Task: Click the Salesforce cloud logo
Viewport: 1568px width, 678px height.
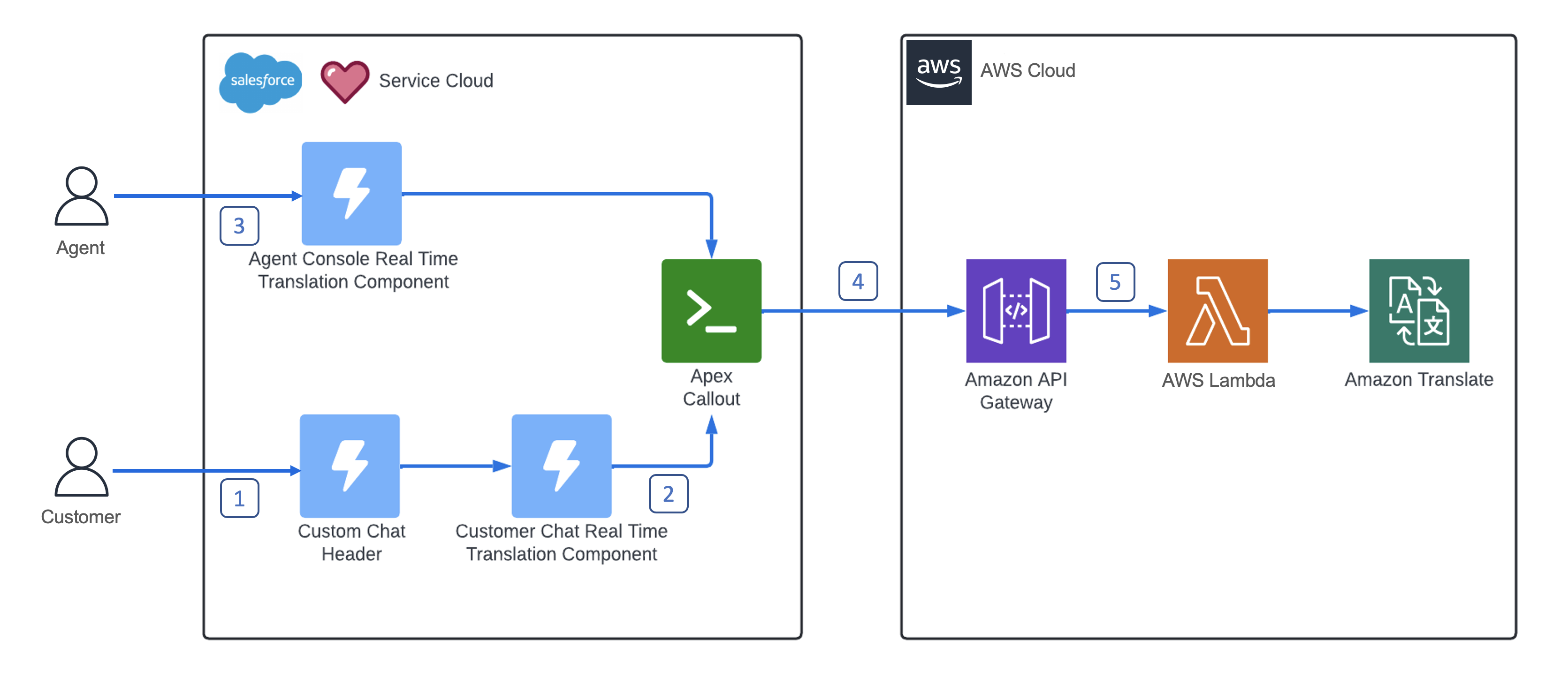Action: click(261, 82)
